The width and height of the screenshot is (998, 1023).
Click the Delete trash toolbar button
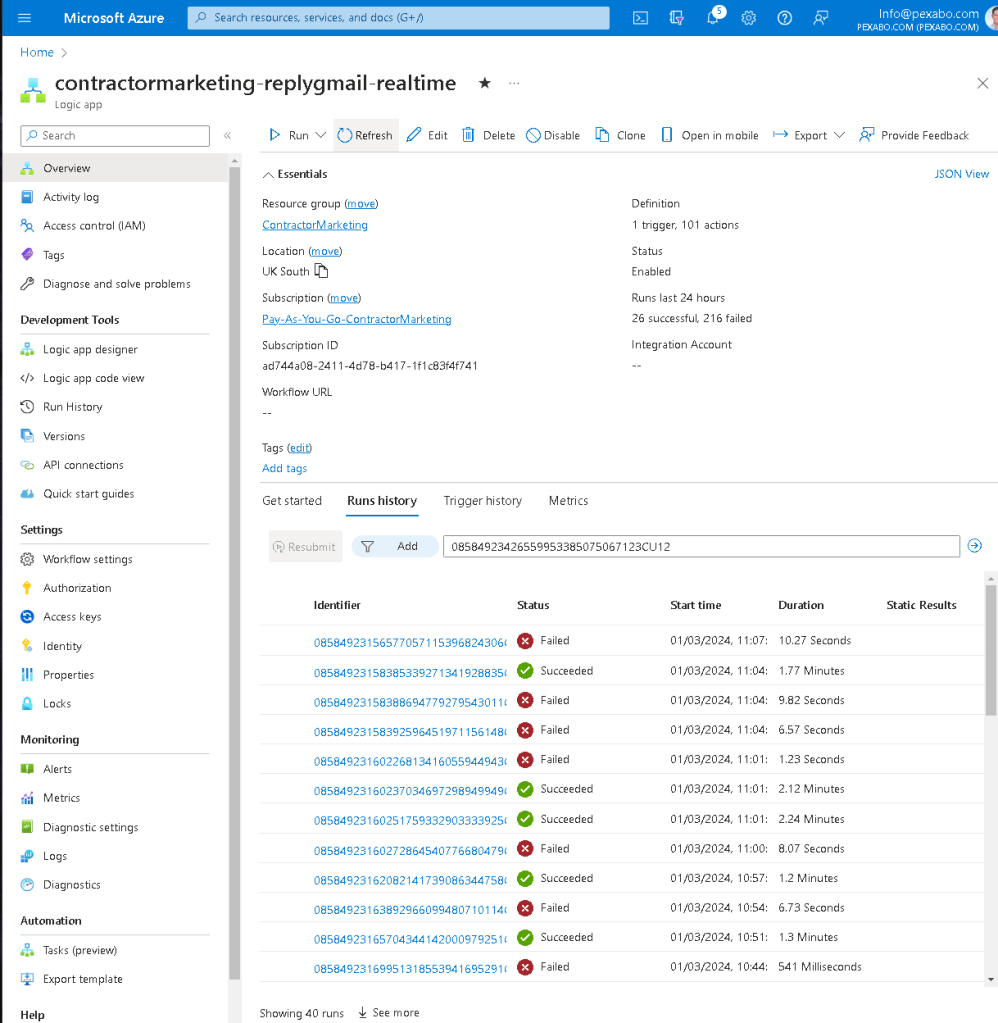click(489, 135)
